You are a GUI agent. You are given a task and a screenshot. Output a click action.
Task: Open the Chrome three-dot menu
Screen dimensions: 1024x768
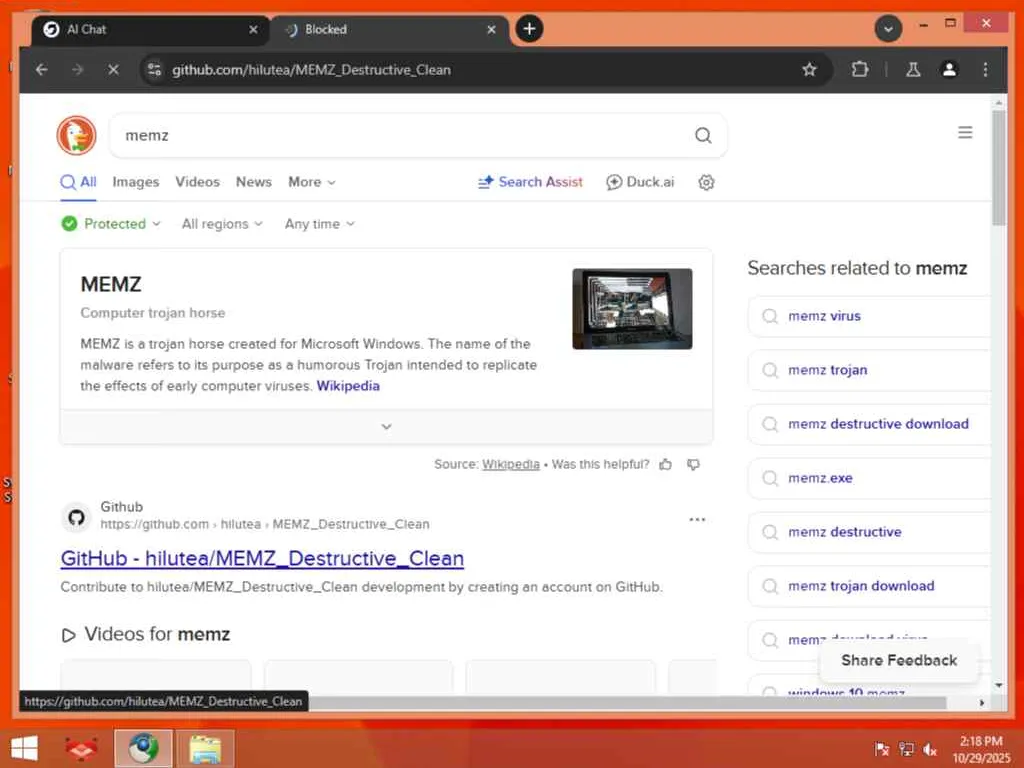[x=985, y=69]
